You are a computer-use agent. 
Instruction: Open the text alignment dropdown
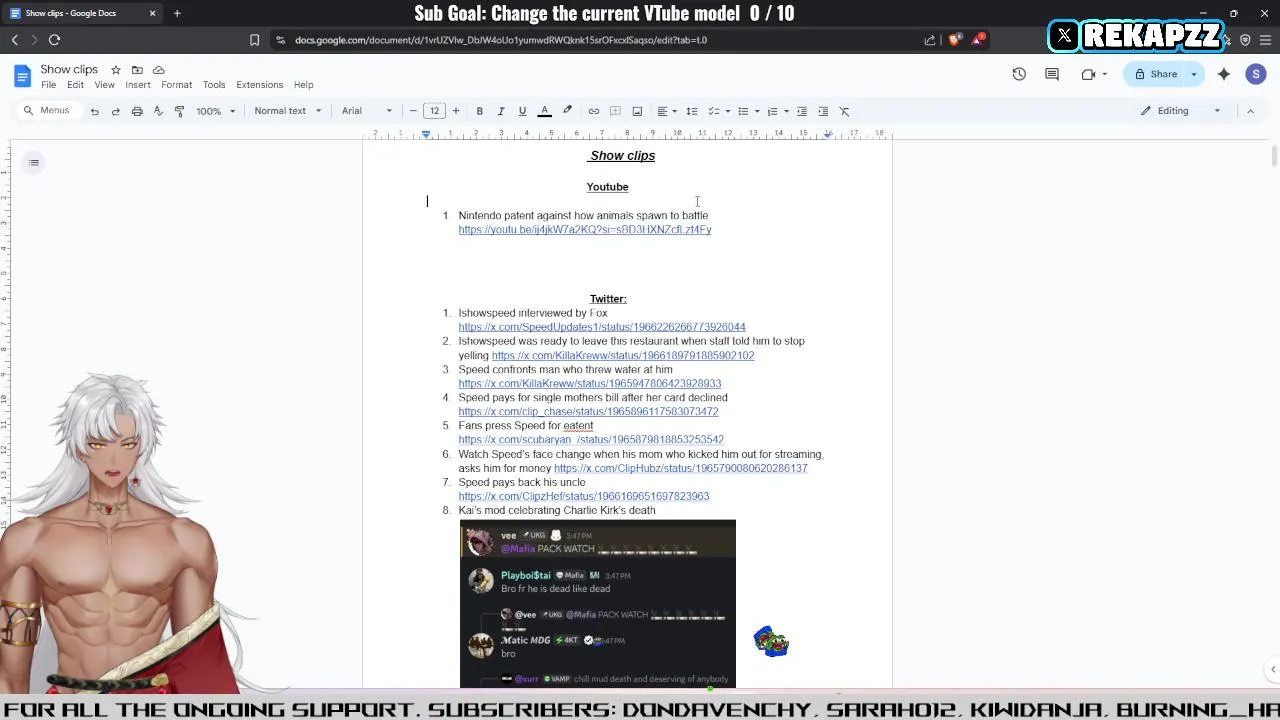[x=667, y=111]
